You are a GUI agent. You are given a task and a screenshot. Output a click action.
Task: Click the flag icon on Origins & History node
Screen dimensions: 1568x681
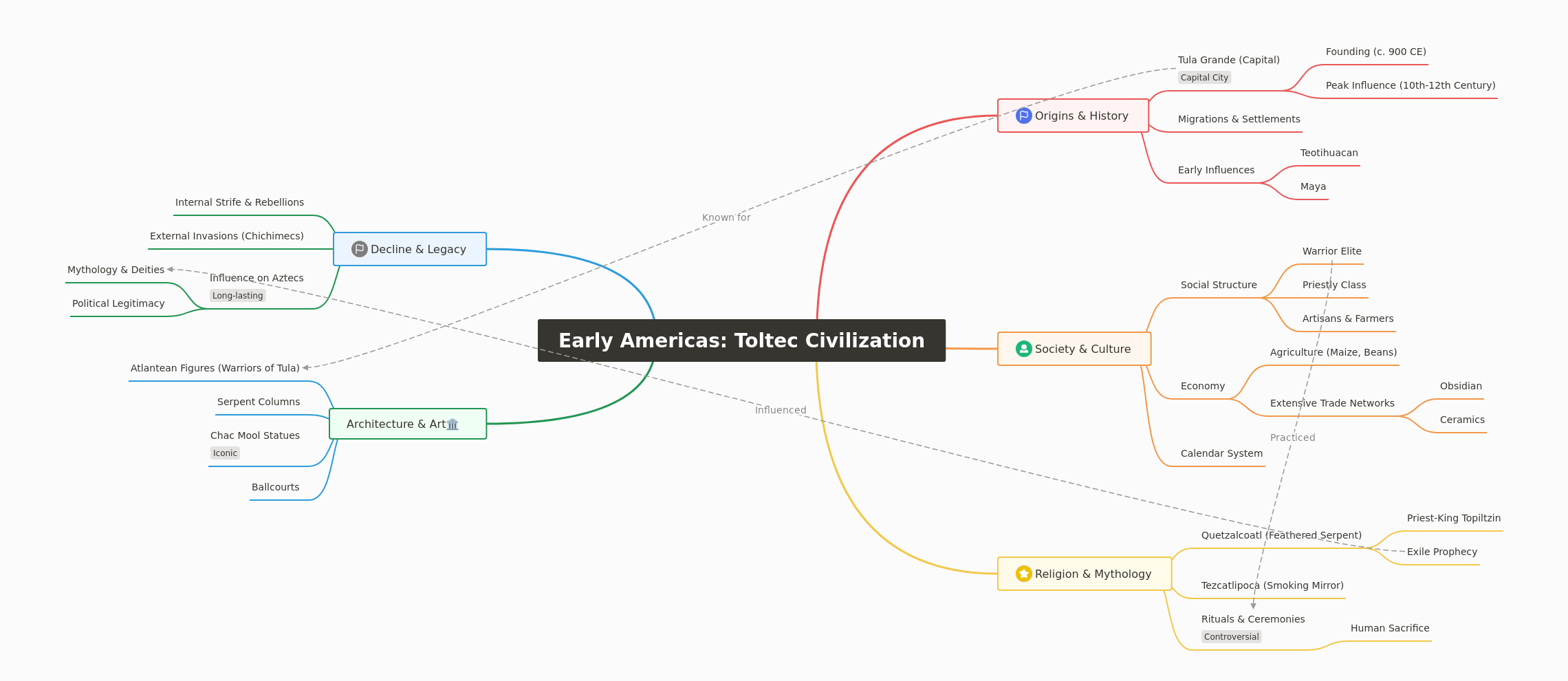1023,116
